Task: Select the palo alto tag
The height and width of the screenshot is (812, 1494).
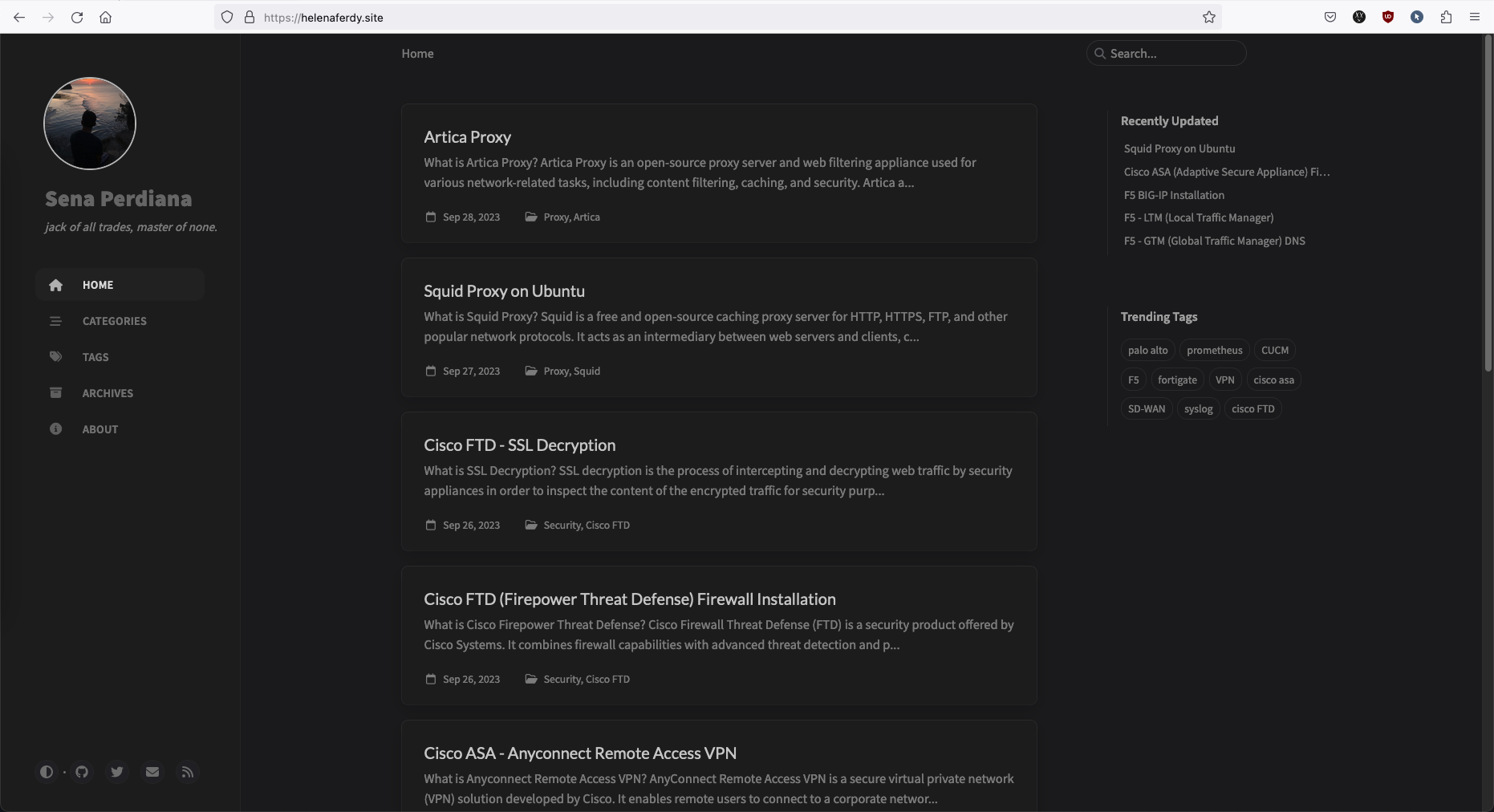Action: (x=1147, y=351)
